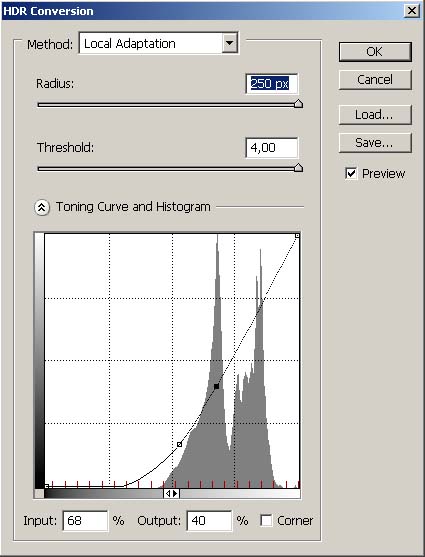Viewport: 425px width, 557px height.
Task: Collapse the Toning Curve and Histogram section
Action: [x=42, y=207]
